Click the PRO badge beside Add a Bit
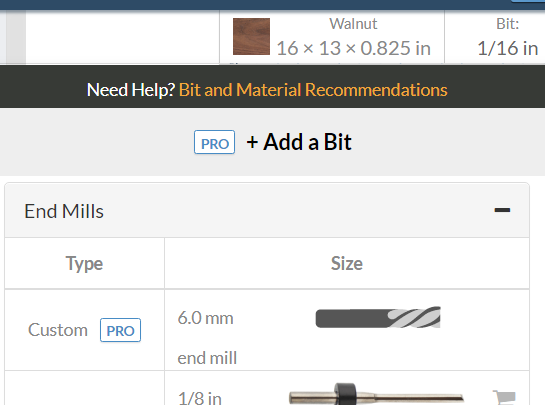545x405 pixels. tap(214, 142)
